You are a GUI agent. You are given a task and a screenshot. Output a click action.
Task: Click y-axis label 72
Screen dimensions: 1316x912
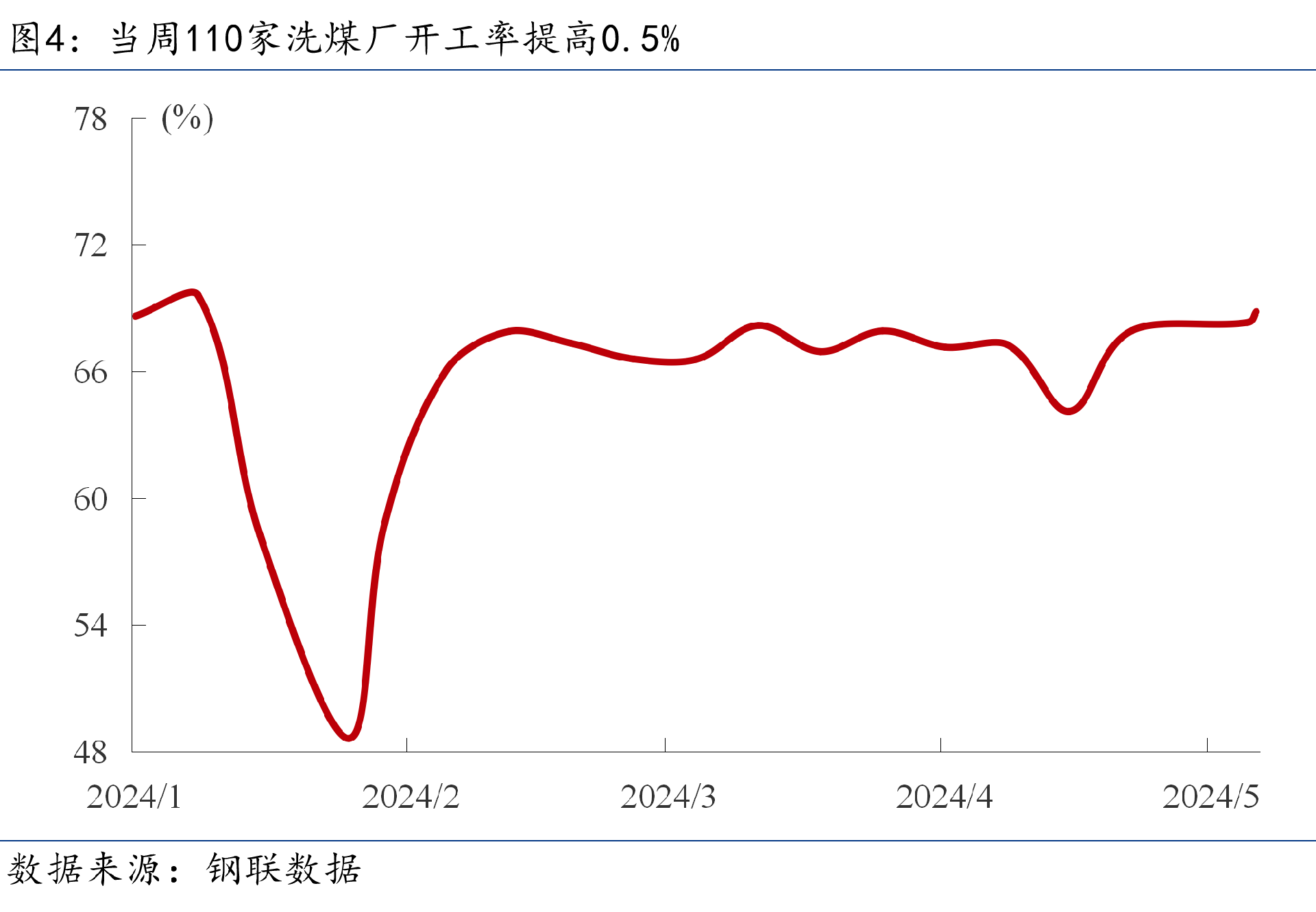click(90, 245)
